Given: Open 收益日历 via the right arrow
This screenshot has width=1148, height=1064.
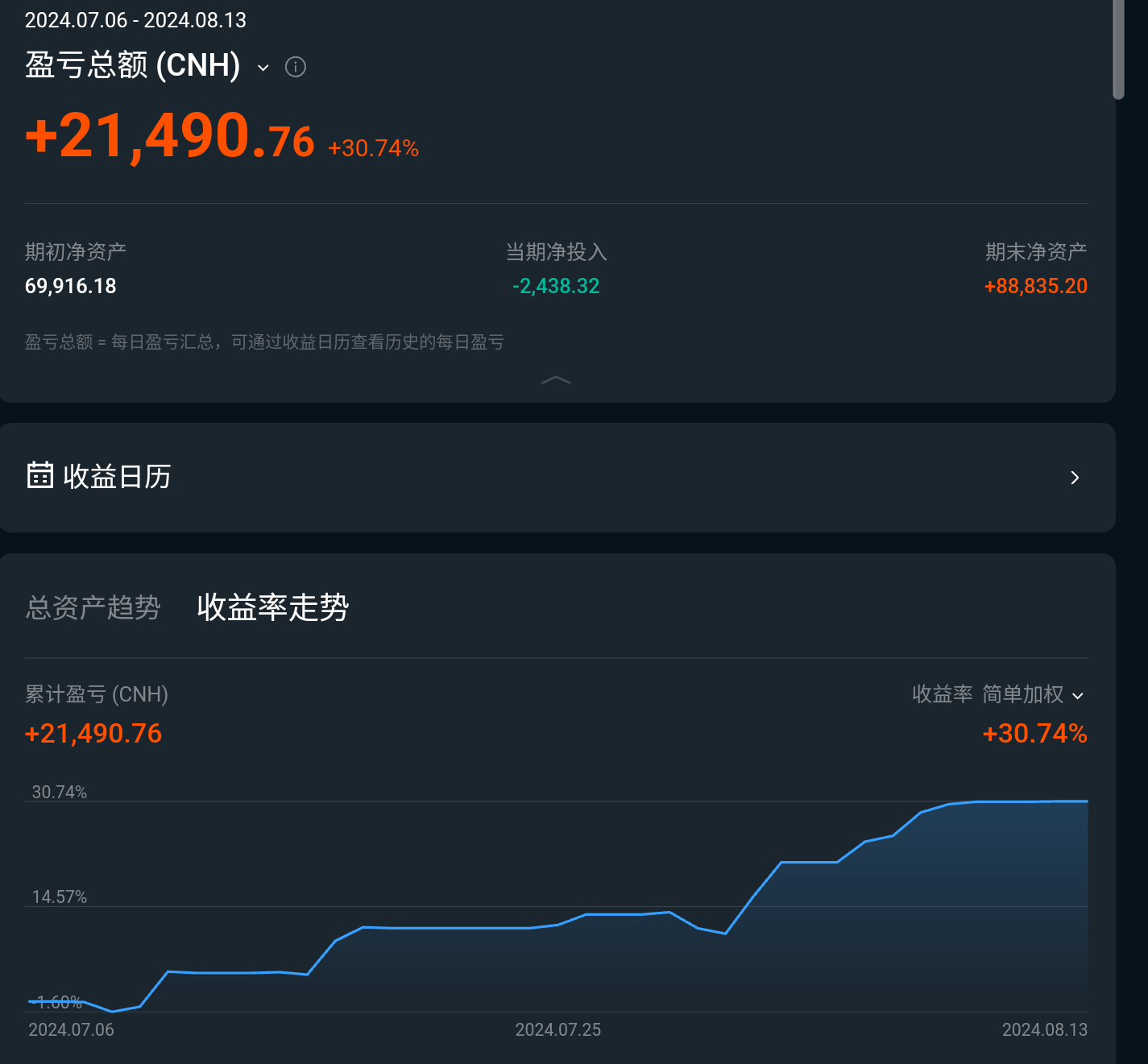Looking at the screenshot, I should pyautogui.click(x=1075, y=478).
